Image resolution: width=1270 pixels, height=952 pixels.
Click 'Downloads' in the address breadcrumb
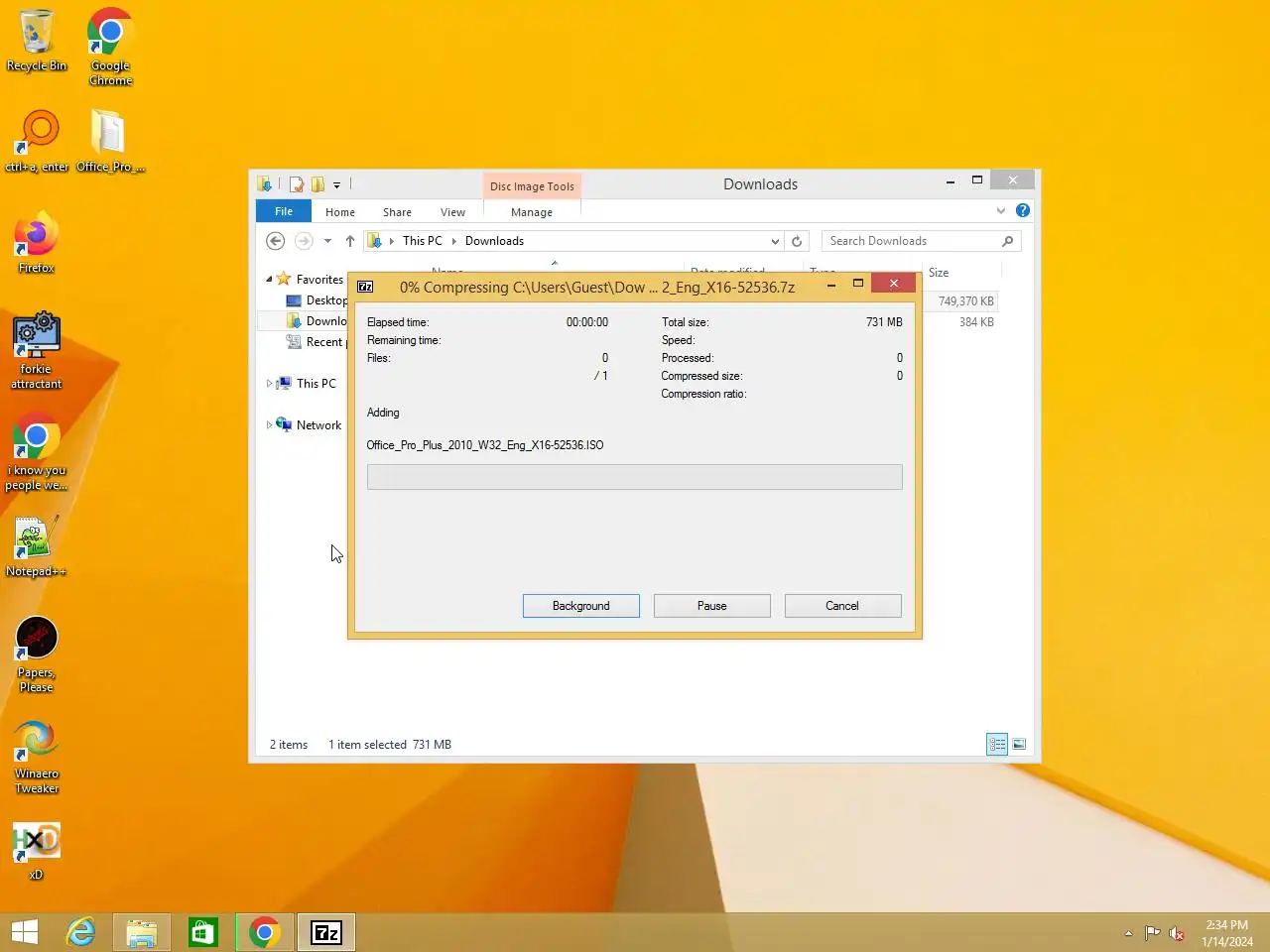(494, 241)
